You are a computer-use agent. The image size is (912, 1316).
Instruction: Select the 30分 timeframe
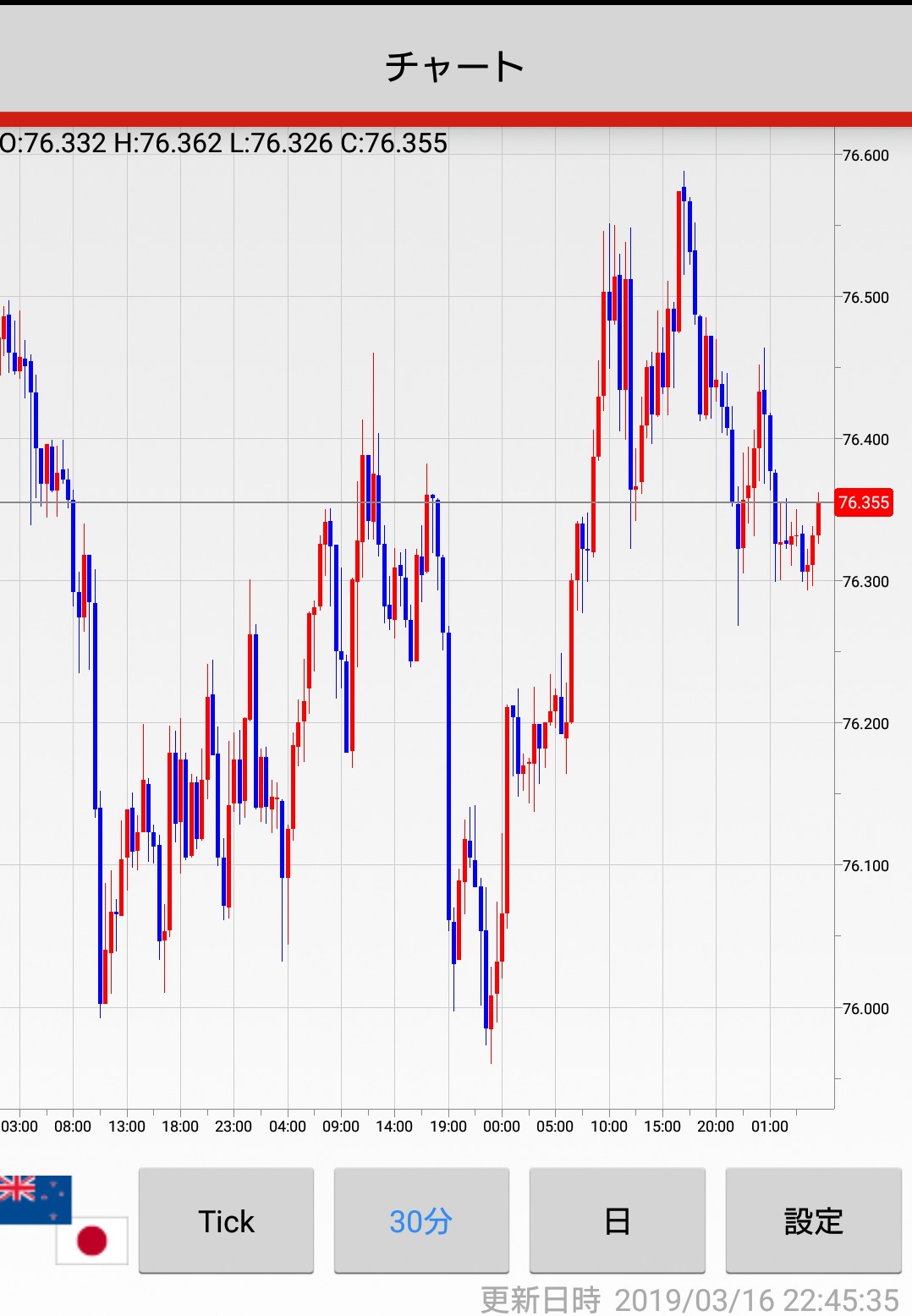pyautogui.click(x=421, y=1220)
